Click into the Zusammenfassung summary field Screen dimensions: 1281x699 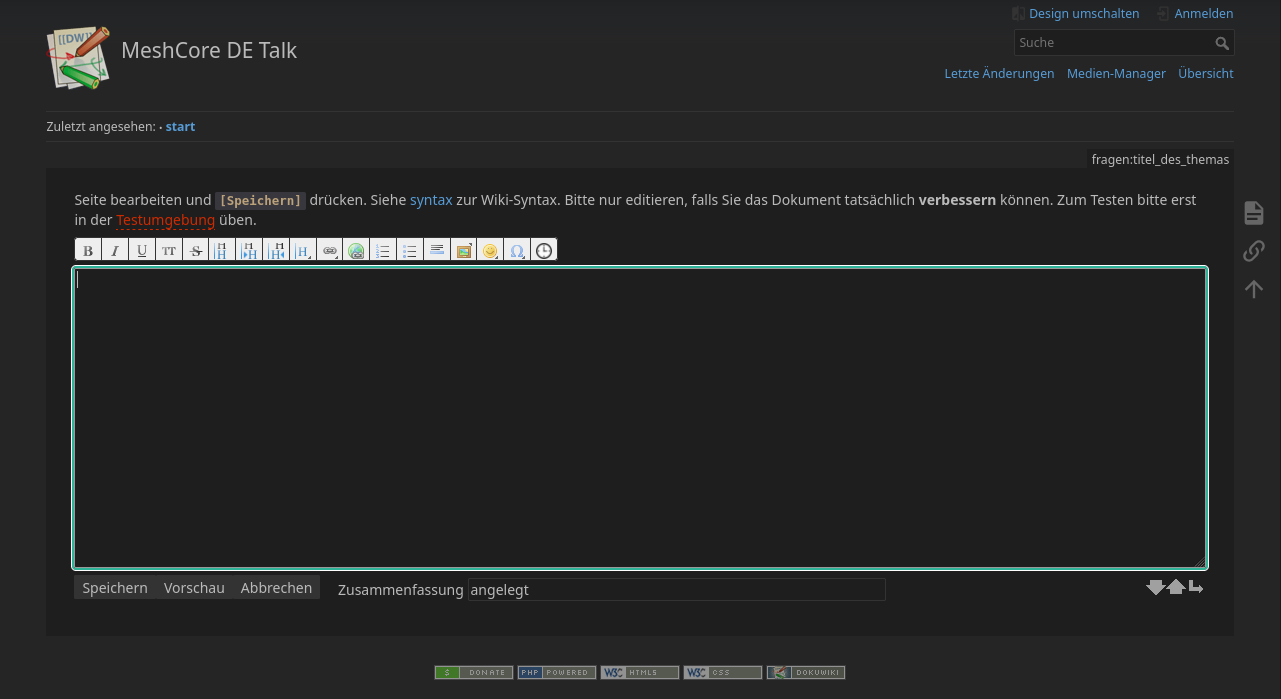click(x=676, y=590)
